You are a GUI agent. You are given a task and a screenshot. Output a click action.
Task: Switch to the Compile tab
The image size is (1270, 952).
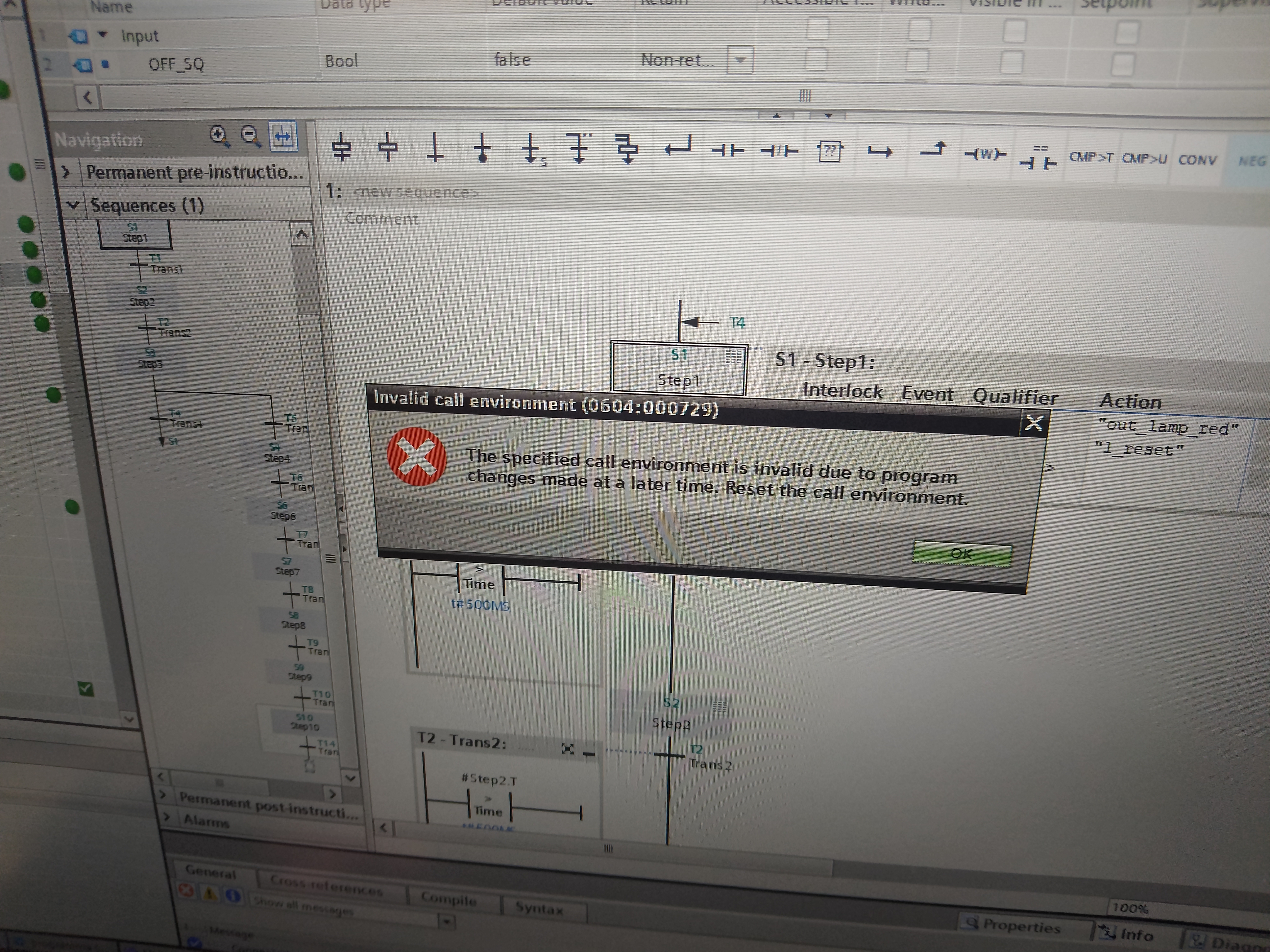pyautogui.click(x=449, y=899)
